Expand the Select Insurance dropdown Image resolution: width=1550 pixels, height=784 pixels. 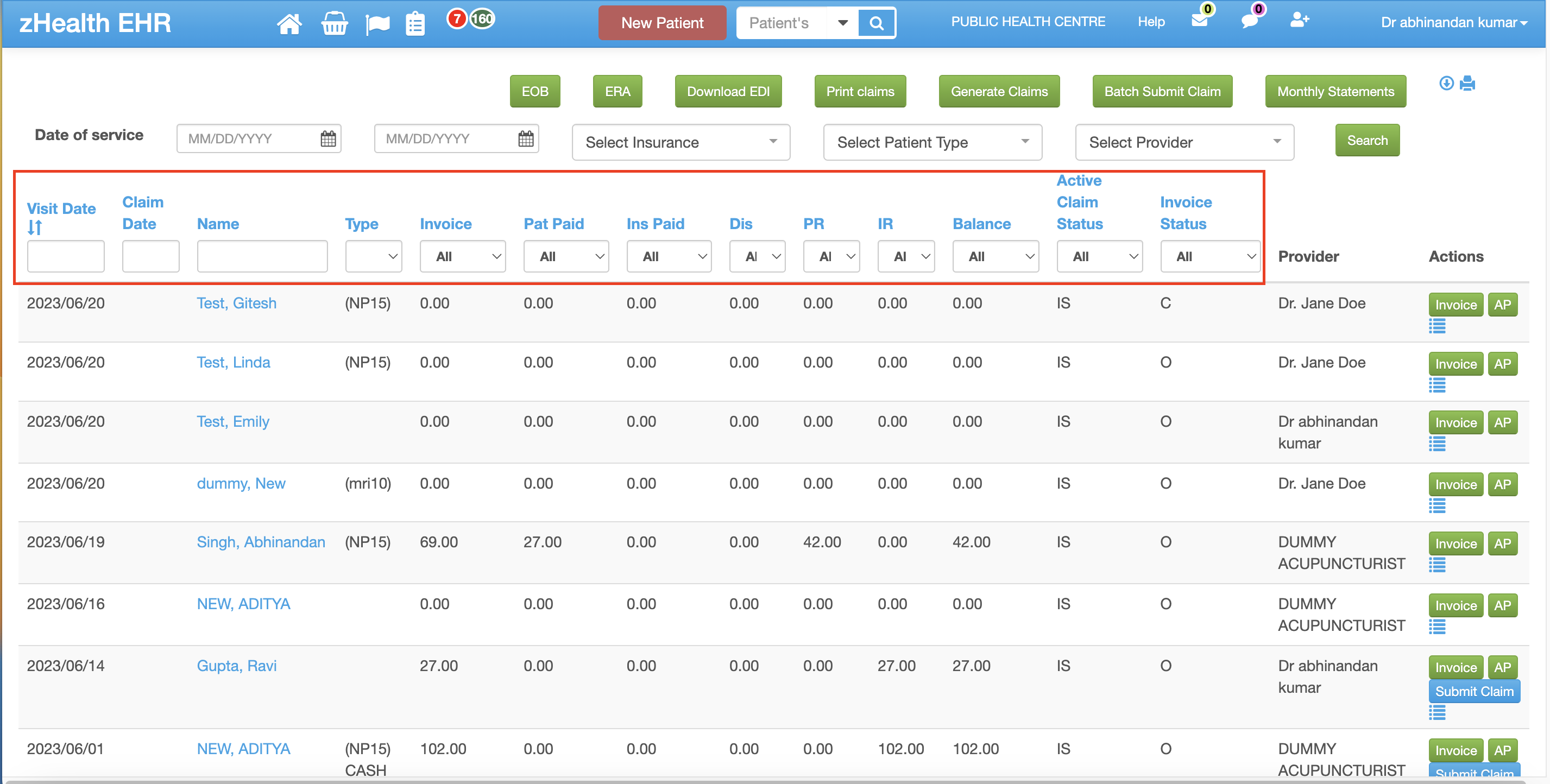pyautogui.click(x=681, y=143)
